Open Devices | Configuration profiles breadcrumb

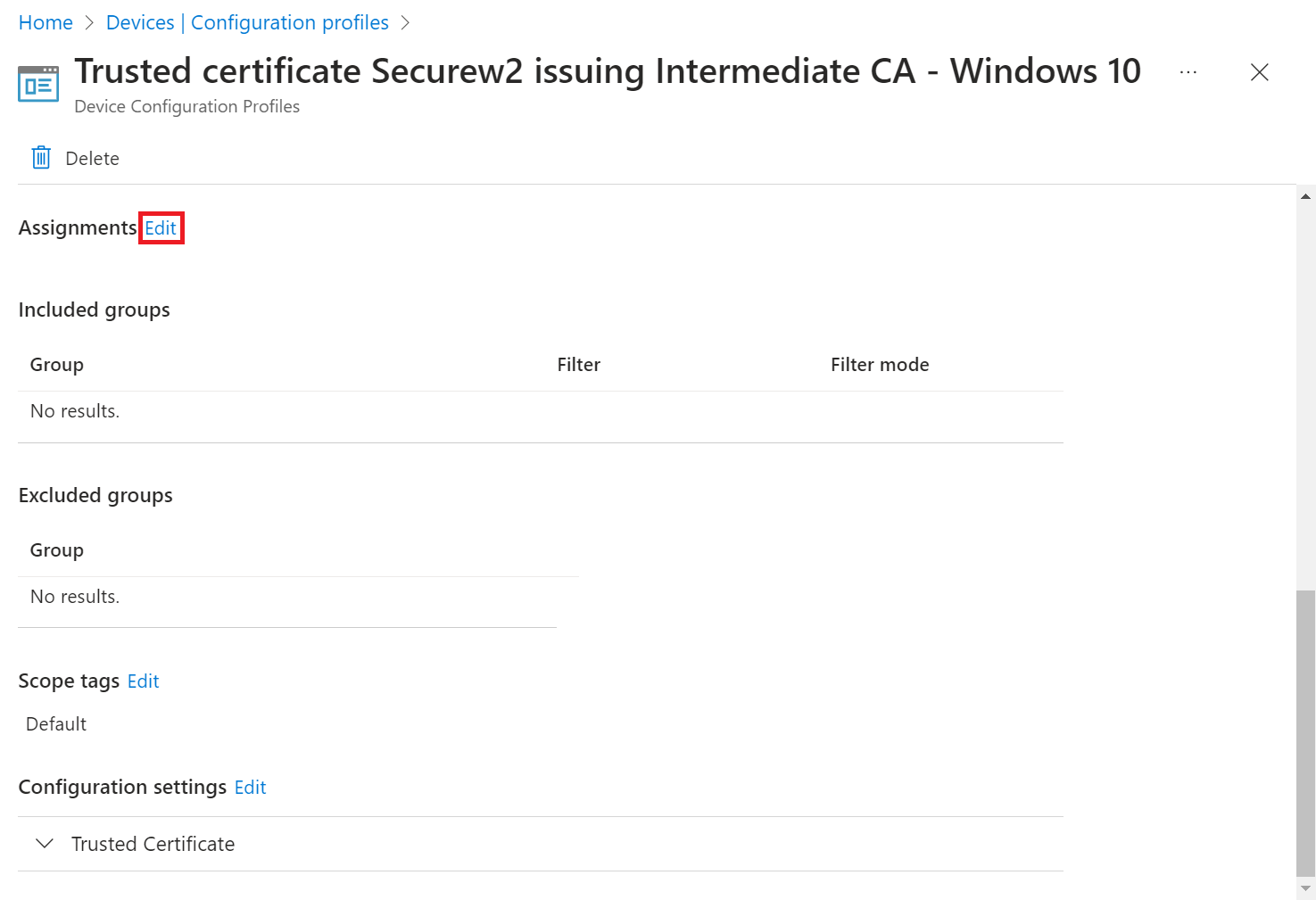click(247, 23)
